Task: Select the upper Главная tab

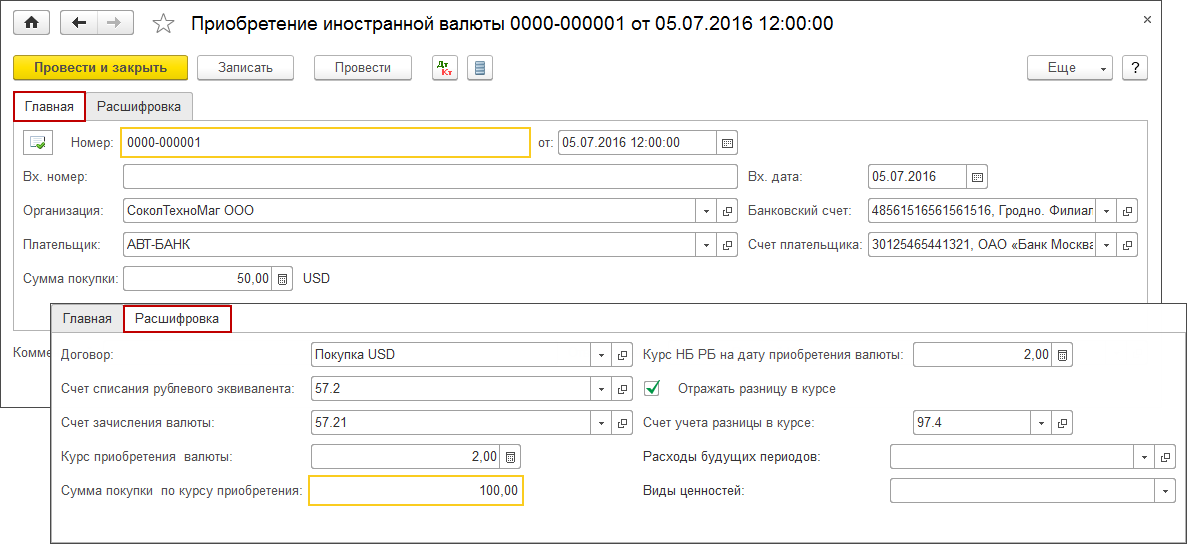Action: coord(49,106)
